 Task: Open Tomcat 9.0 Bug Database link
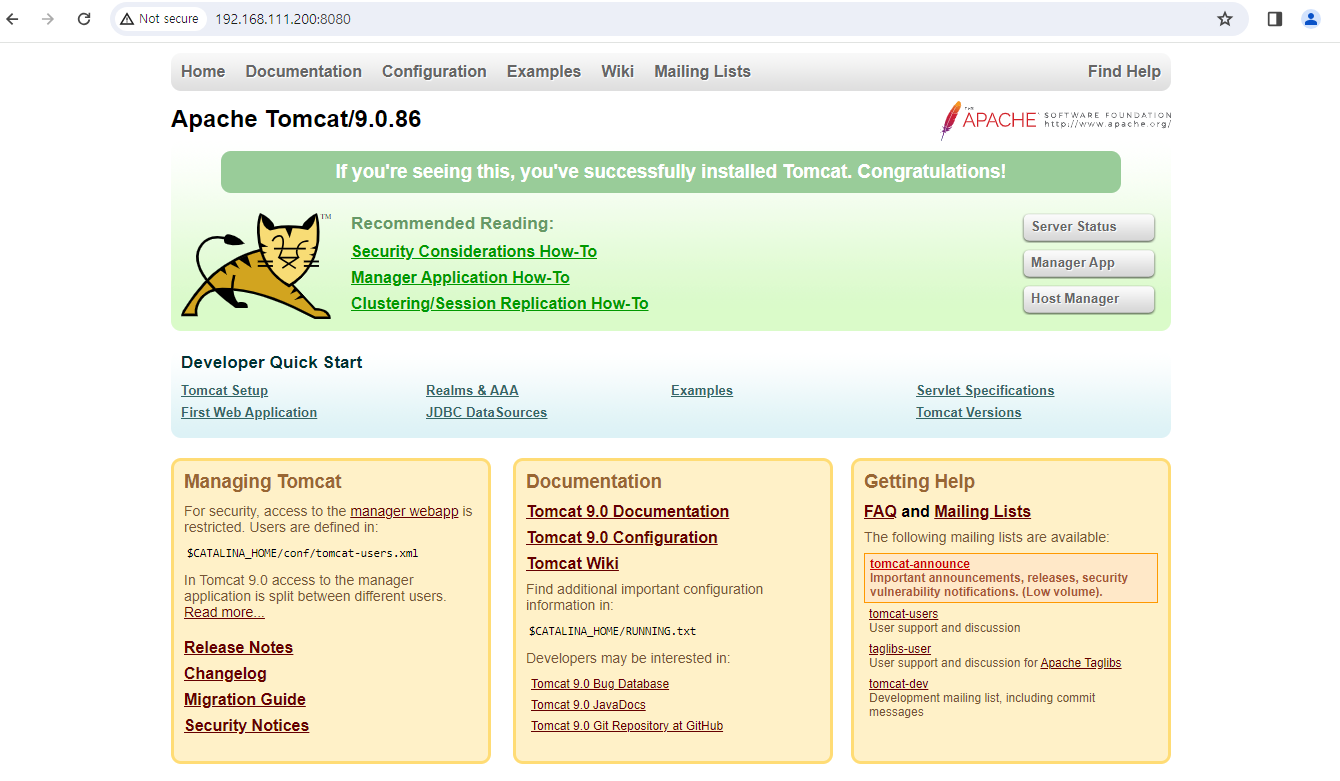pyautogui.click(x=600, y=684)
